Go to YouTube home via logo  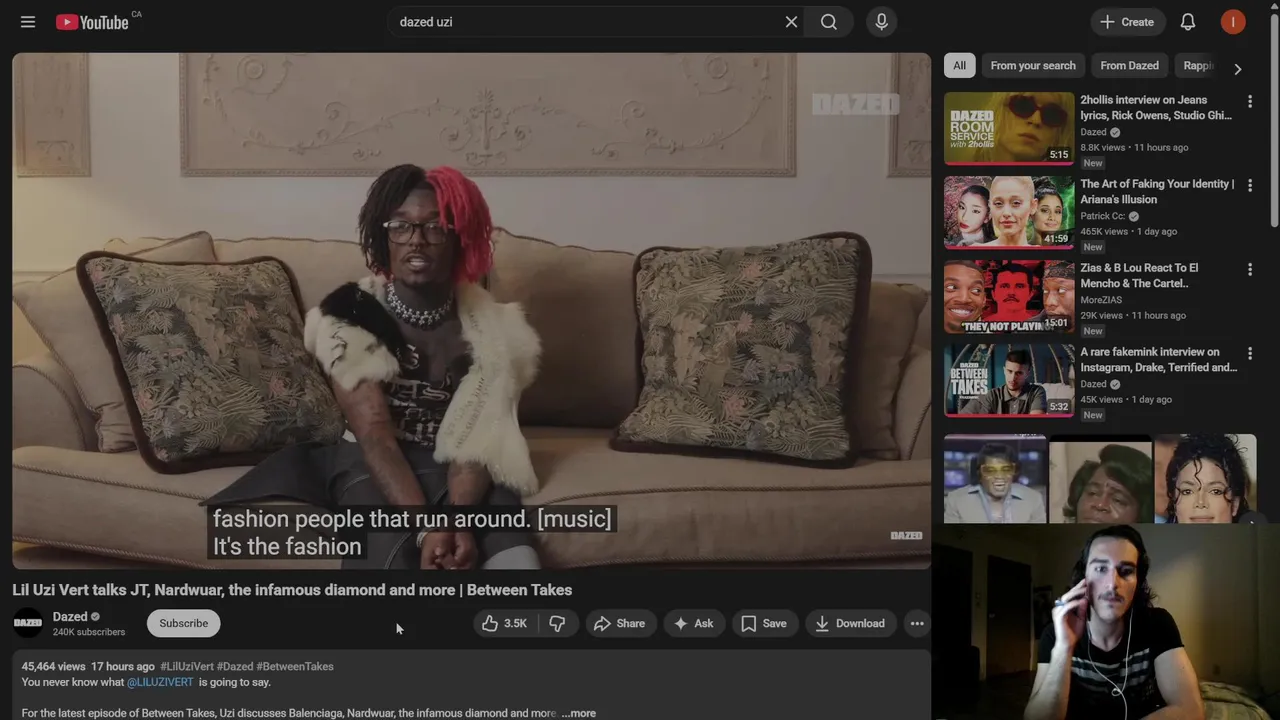point(92,22)
